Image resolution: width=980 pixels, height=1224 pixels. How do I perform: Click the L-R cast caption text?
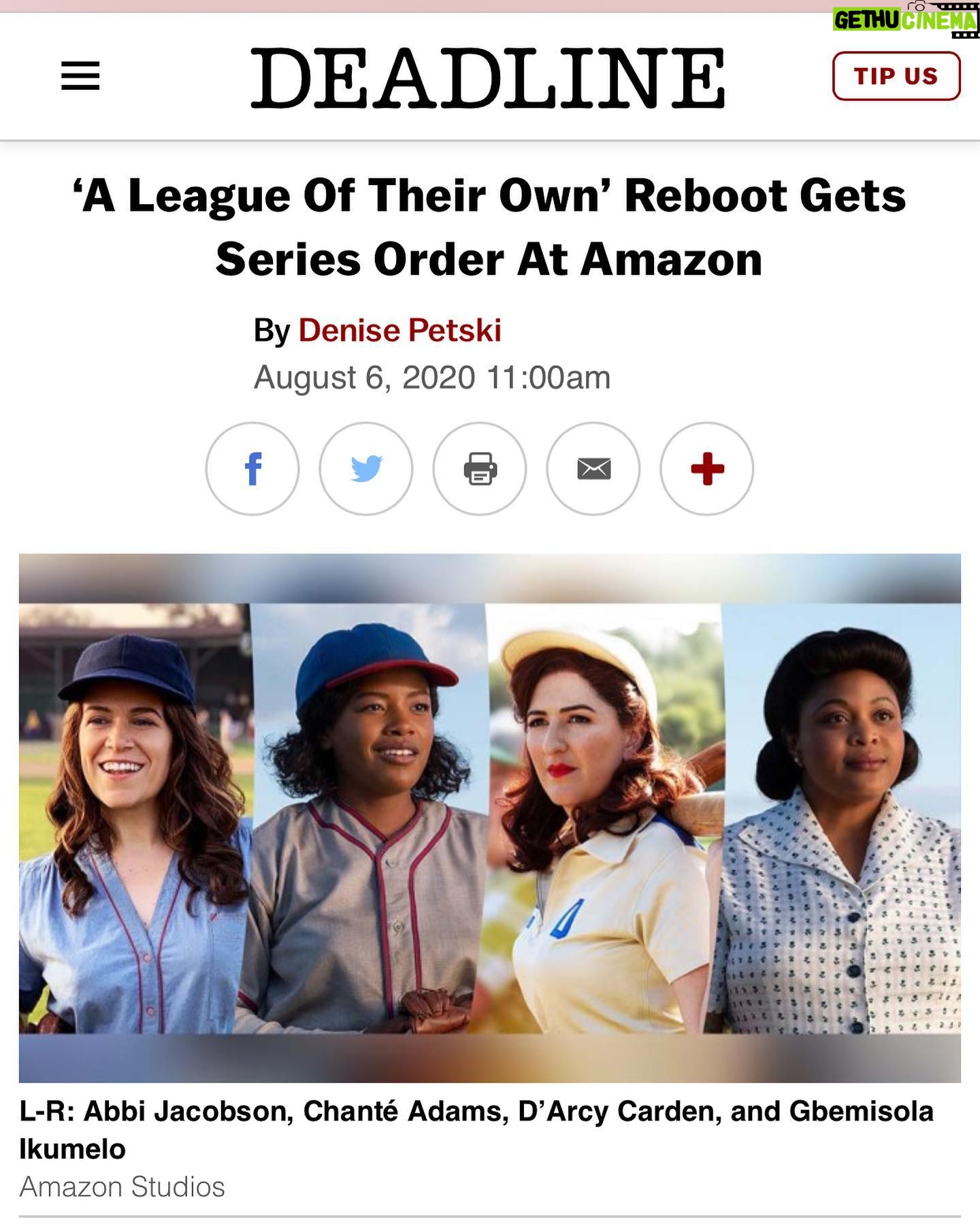click(476, 1129)
